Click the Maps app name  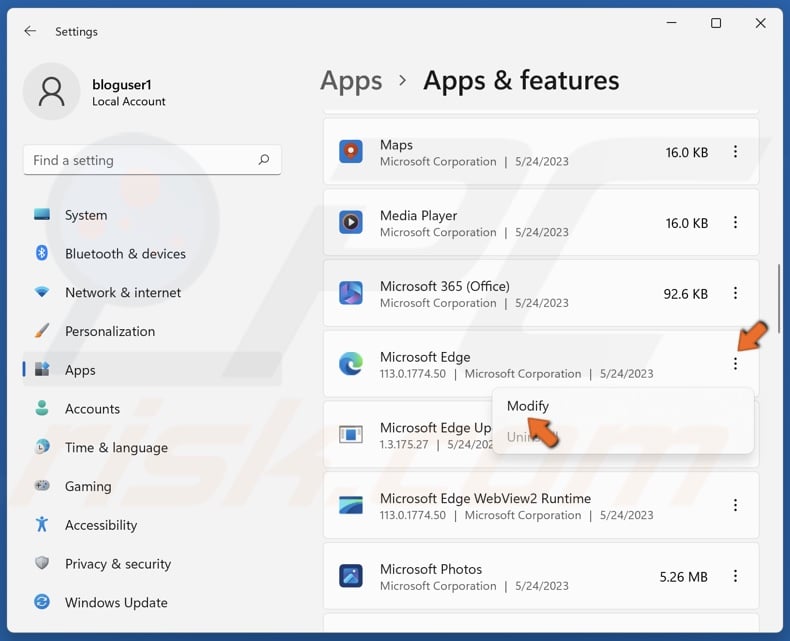pos(396,145)
